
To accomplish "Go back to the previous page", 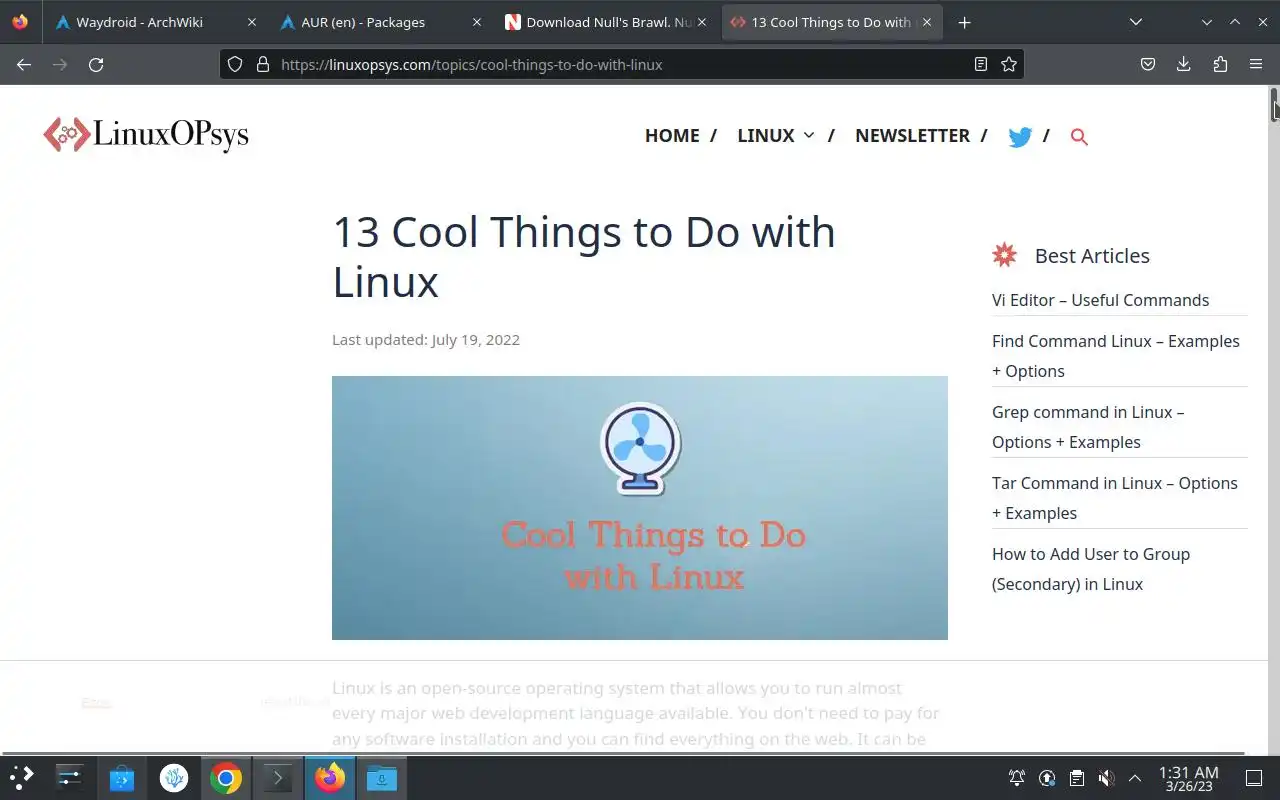I will [x=24, y=64].
